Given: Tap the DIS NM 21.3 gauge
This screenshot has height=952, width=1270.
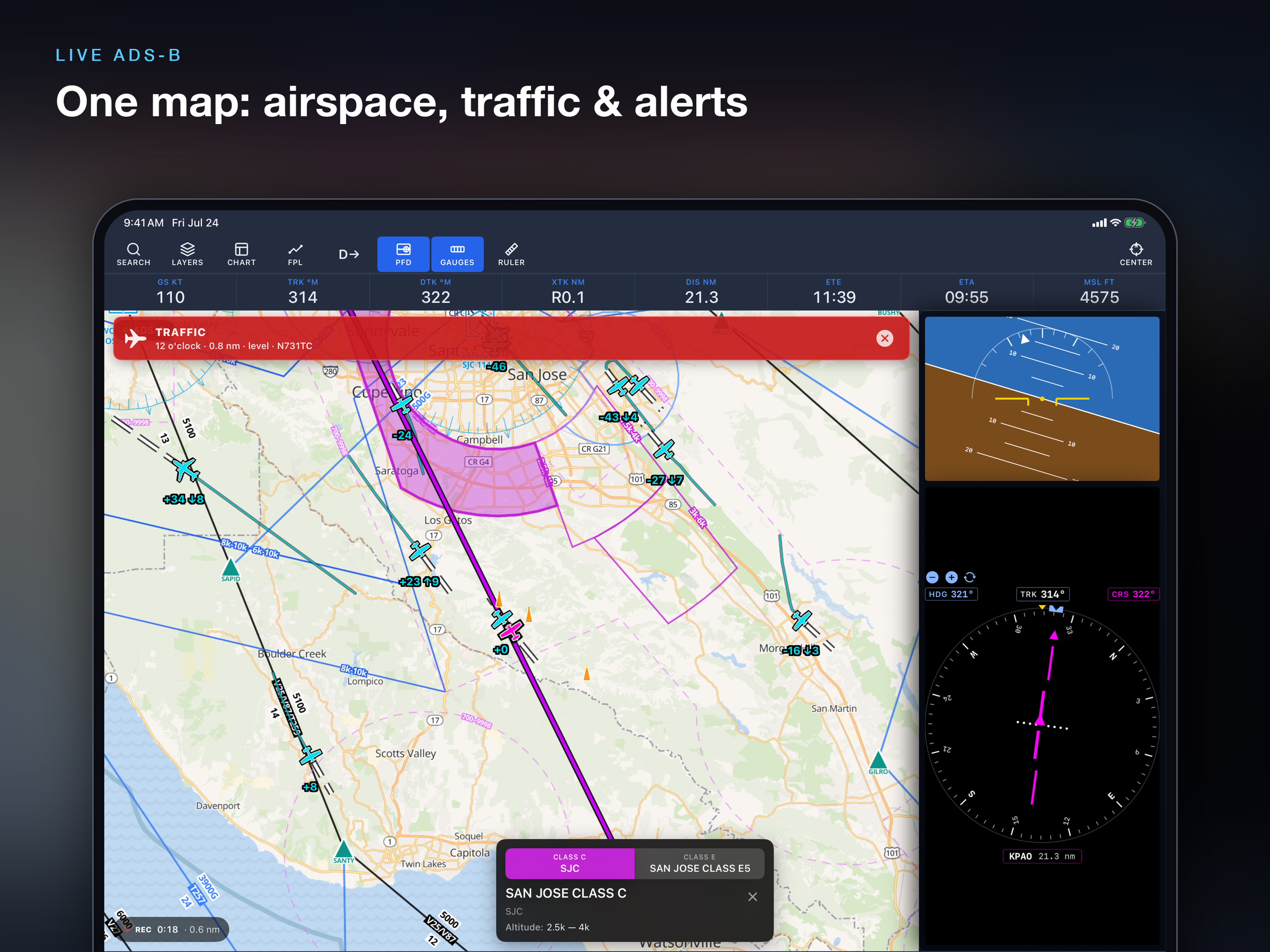Looking at the screenshot, I should (x=701, y=291).
